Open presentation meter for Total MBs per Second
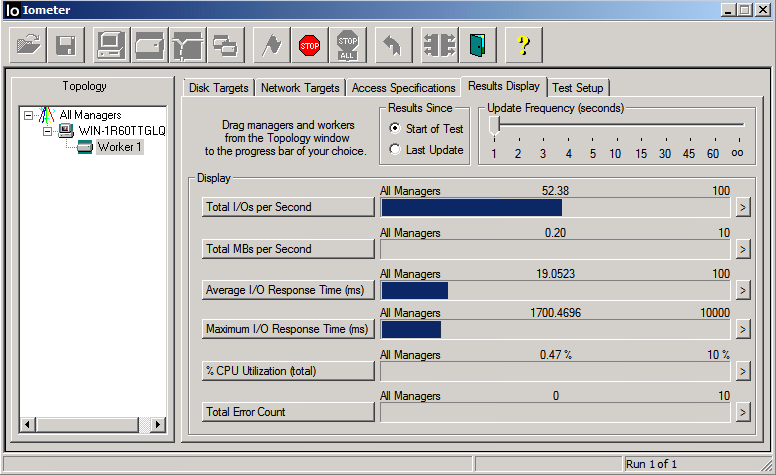Image resolution: width=776 pixels, height=475 pixels. (x=742, y=249)
